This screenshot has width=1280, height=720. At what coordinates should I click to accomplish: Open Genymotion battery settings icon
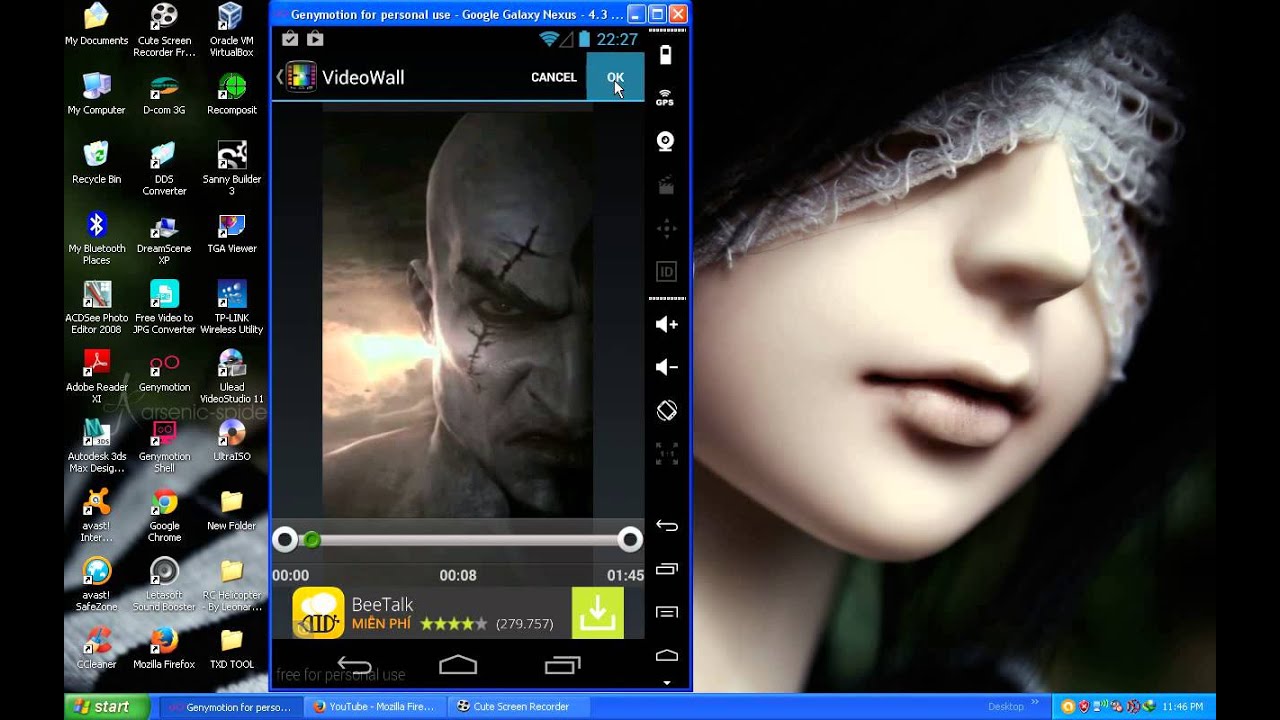666,55
